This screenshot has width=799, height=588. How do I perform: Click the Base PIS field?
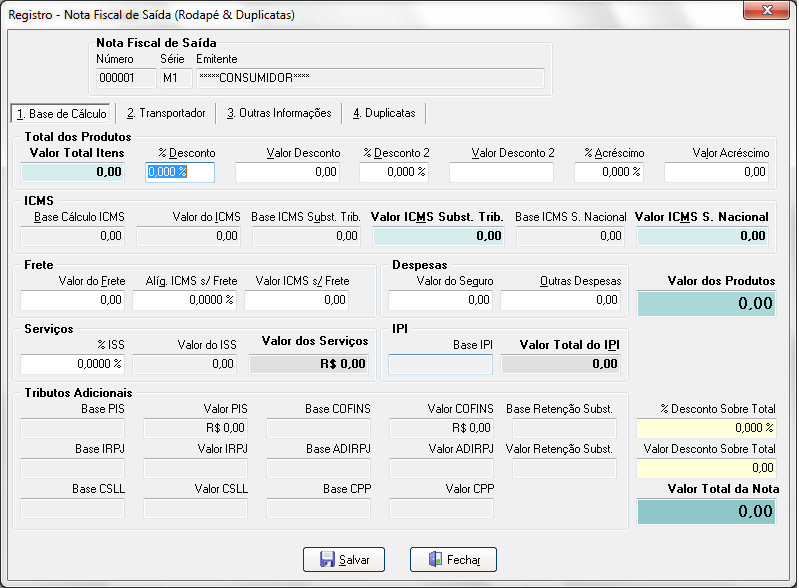point(72,429)
